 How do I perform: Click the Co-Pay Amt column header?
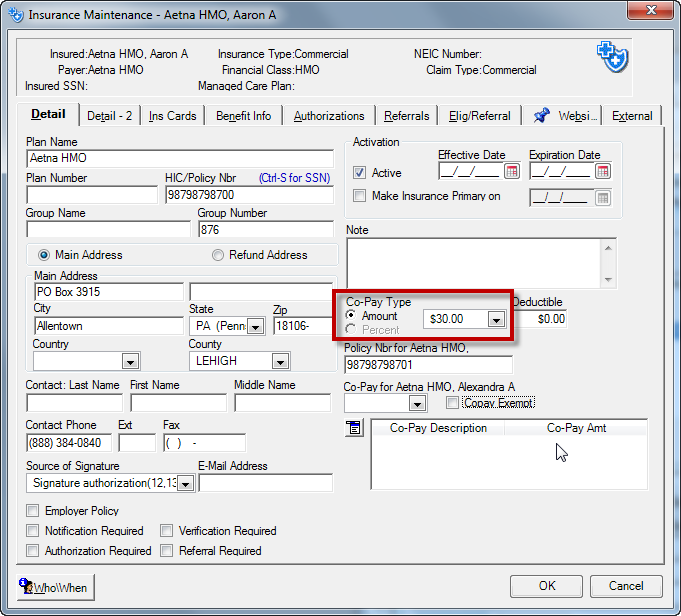(x=576, y=428)
